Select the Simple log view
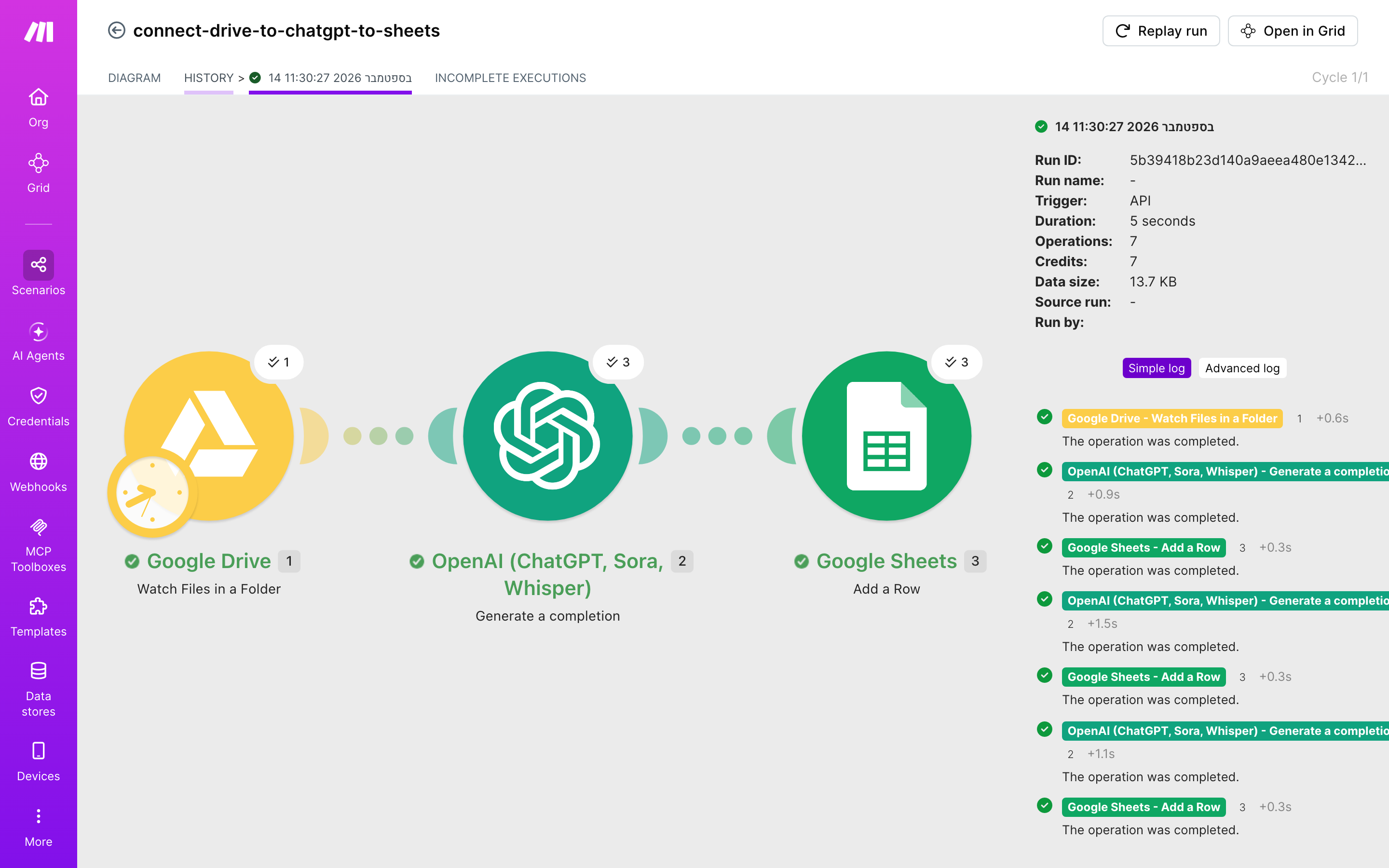Image resolution: width=1389 pixels, height=868 pixels. coord(1157,368)
